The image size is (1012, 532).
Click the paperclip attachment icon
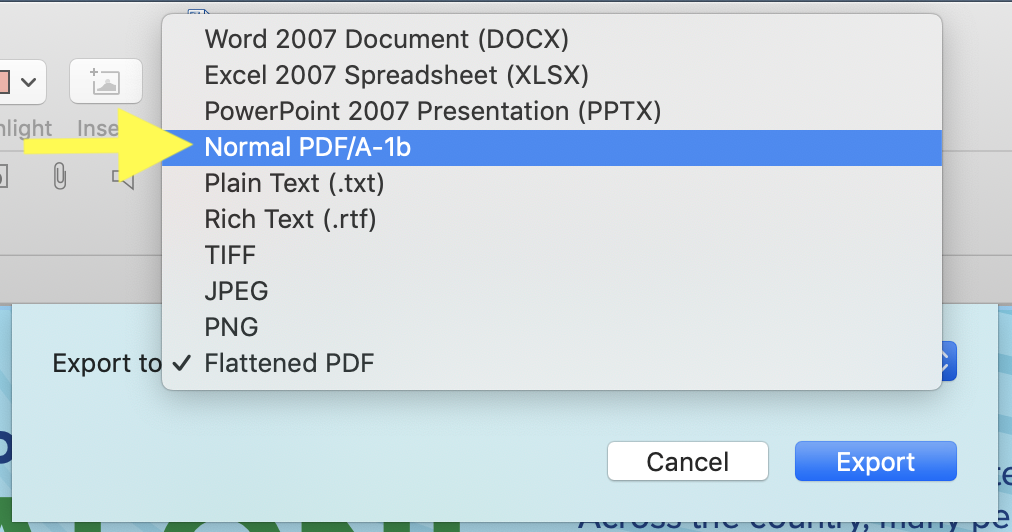60,177
